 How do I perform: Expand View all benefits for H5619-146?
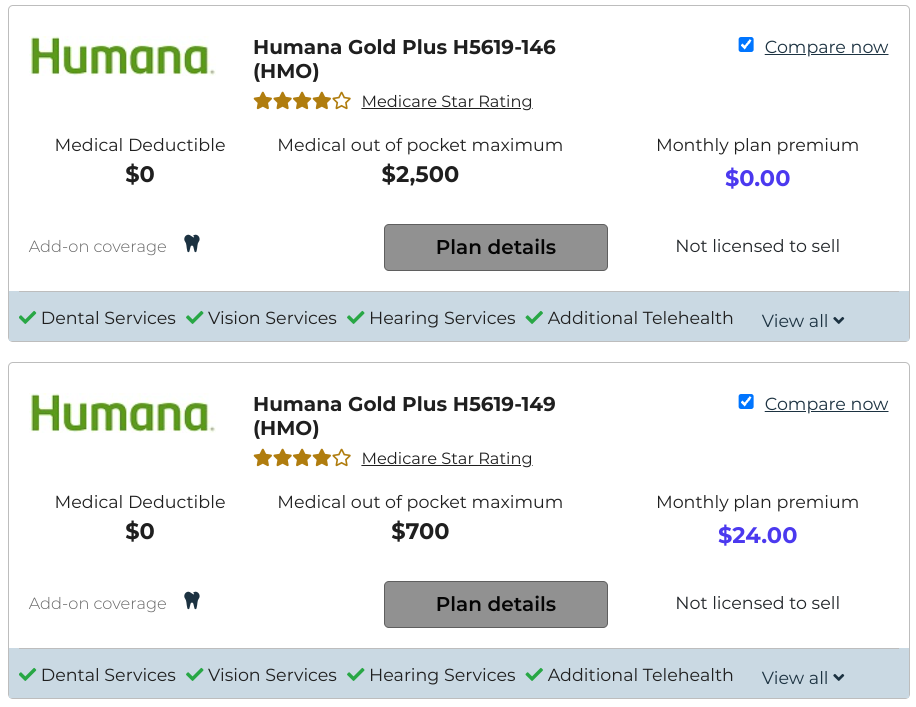[x=803, y=321]
